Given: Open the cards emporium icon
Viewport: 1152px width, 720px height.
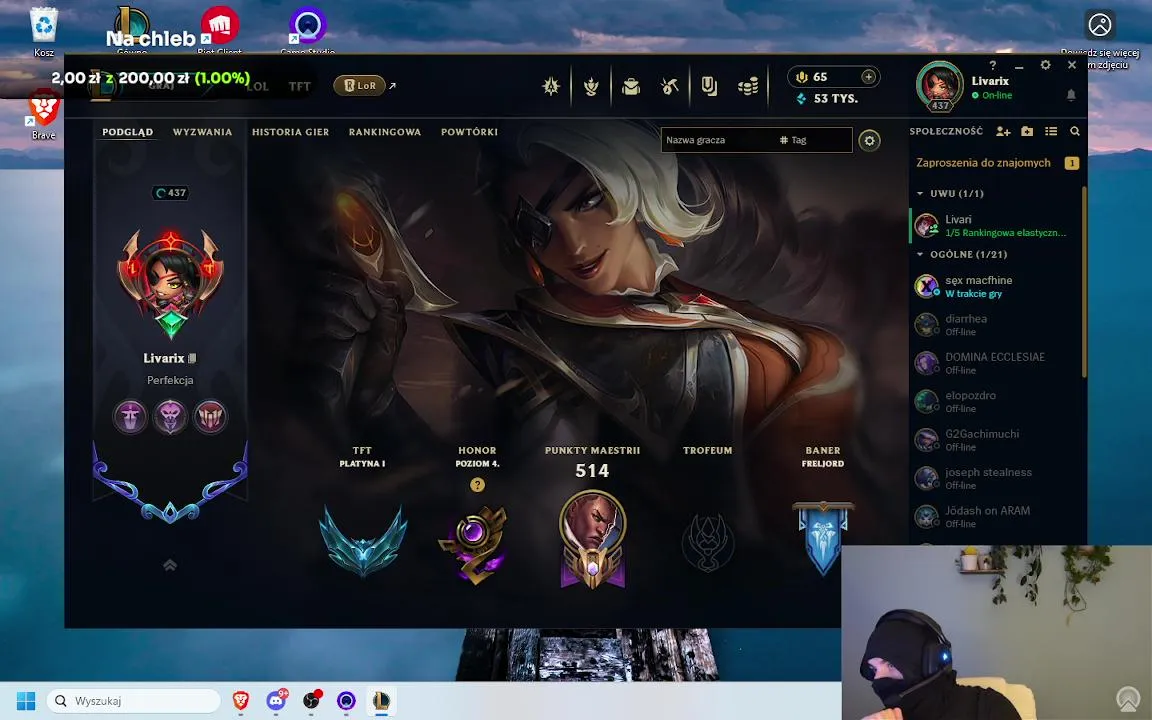Looking at the screenshot, I should click(709, 87).
